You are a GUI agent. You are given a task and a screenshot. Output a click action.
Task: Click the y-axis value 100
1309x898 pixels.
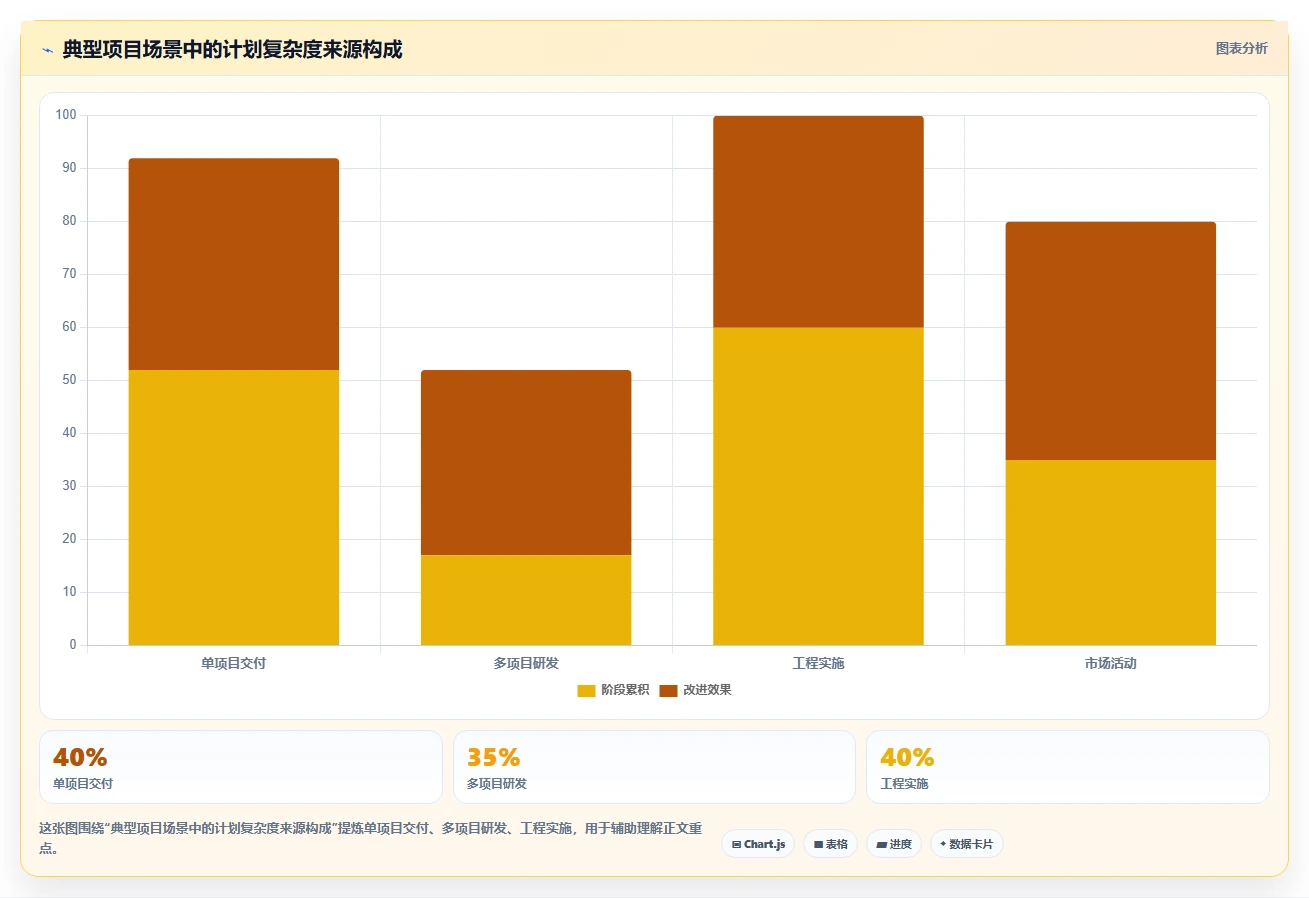[66, 115]
